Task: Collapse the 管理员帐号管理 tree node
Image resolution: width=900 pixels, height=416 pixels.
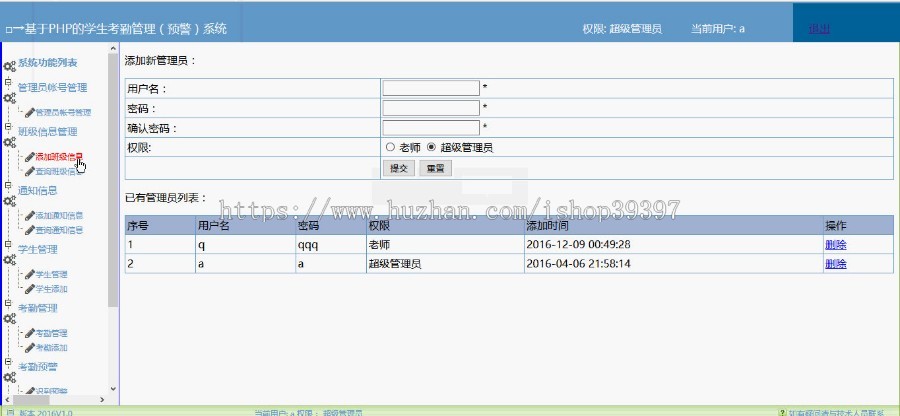Action: point(8,81)
